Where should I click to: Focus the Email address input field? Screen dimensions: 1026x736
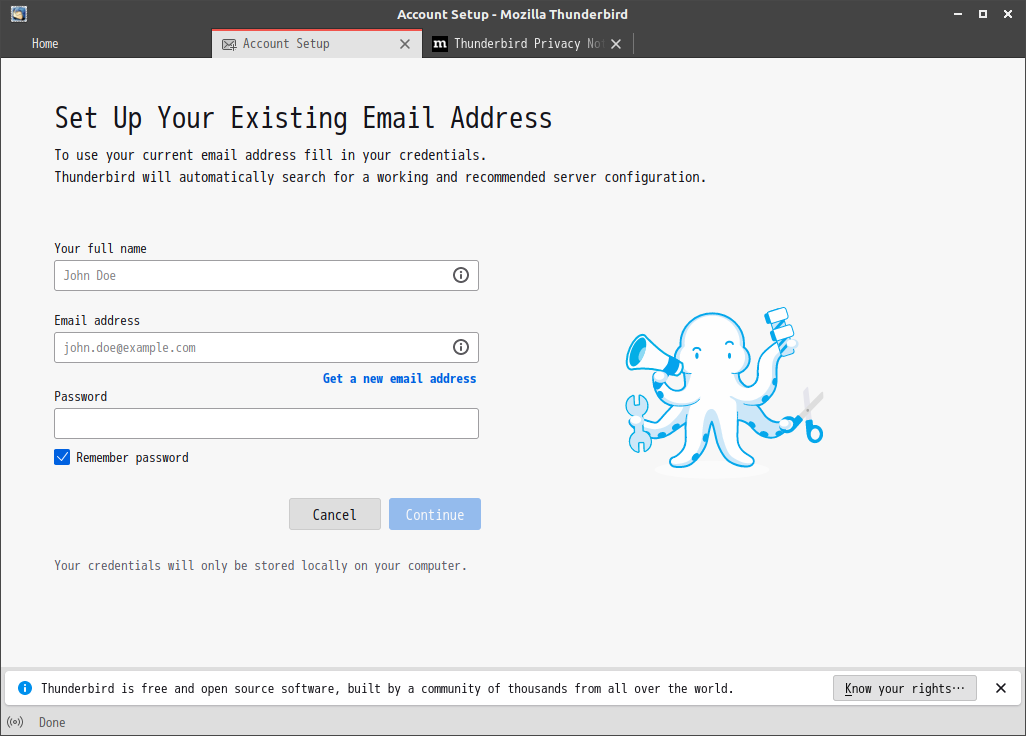pyautogui.click(x=266, y=347)
